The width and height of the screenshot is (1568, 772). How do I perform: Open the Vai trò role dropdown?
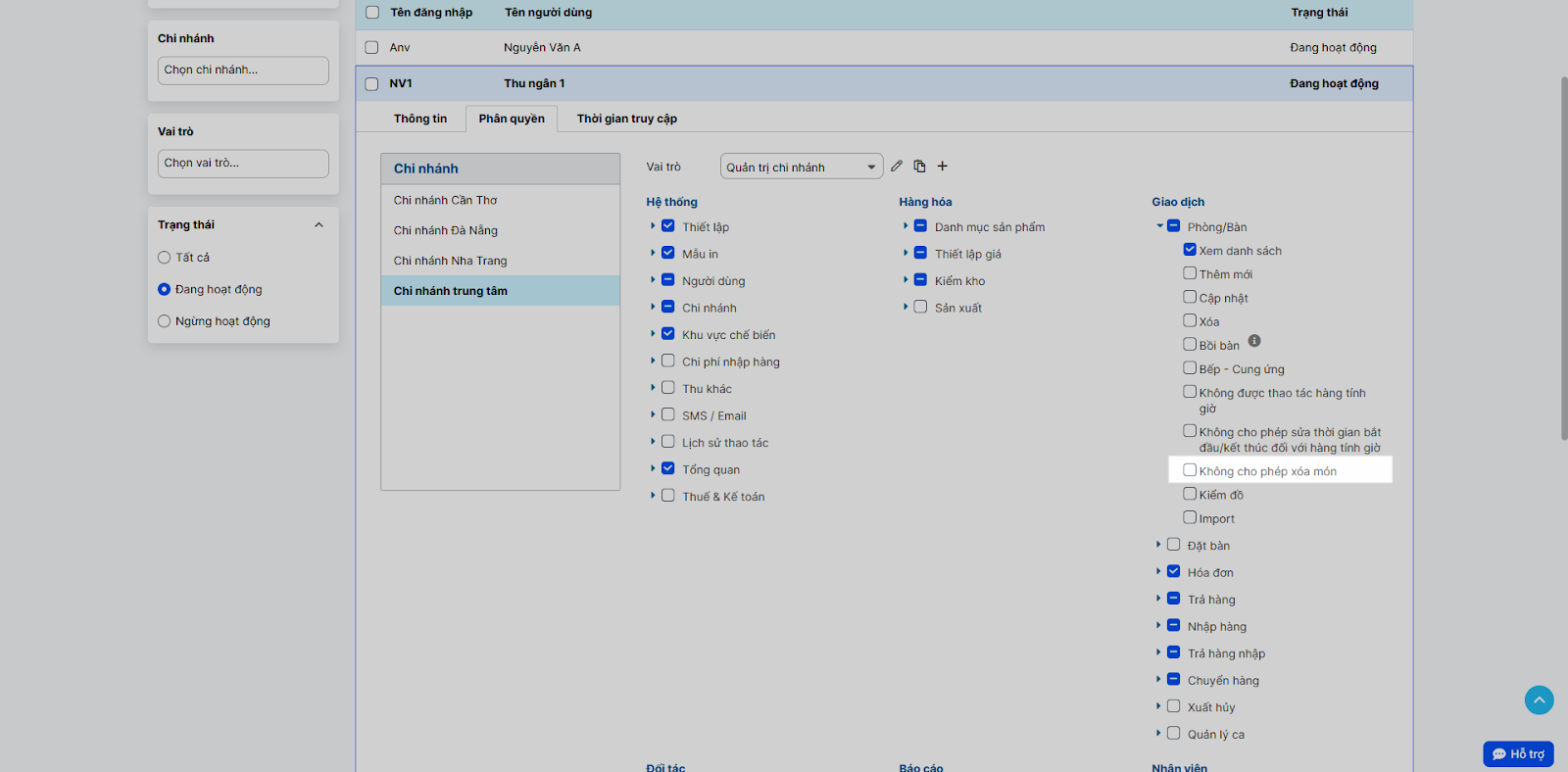coord(801,168)
